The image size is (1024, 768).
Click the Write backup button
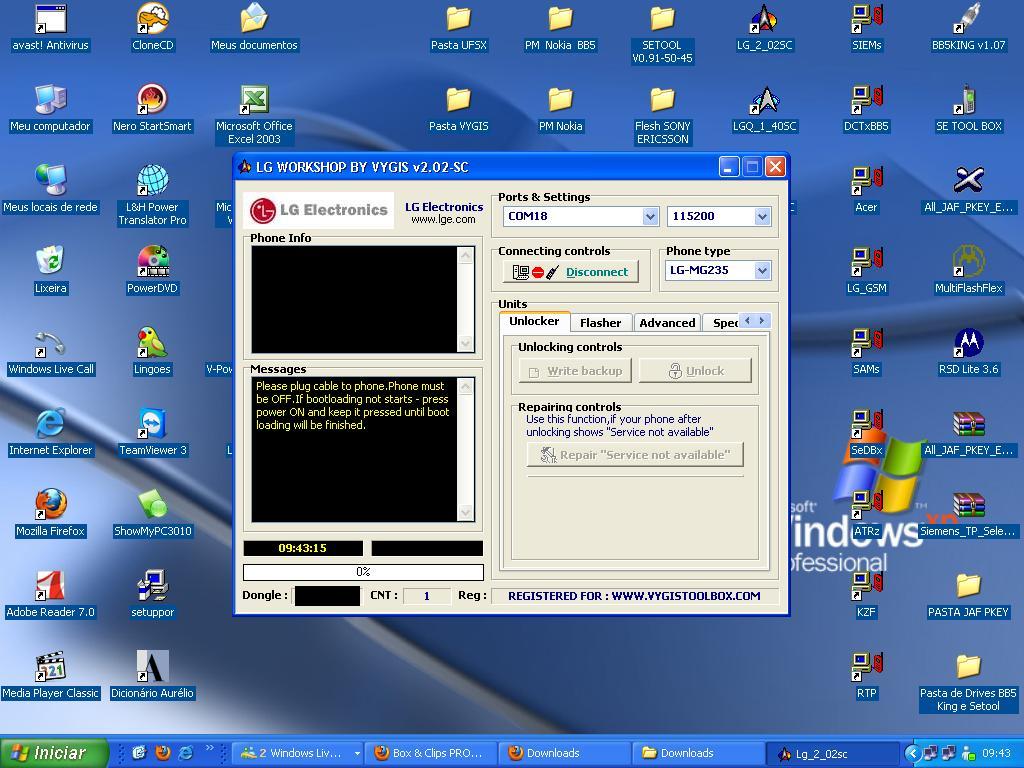575,371
